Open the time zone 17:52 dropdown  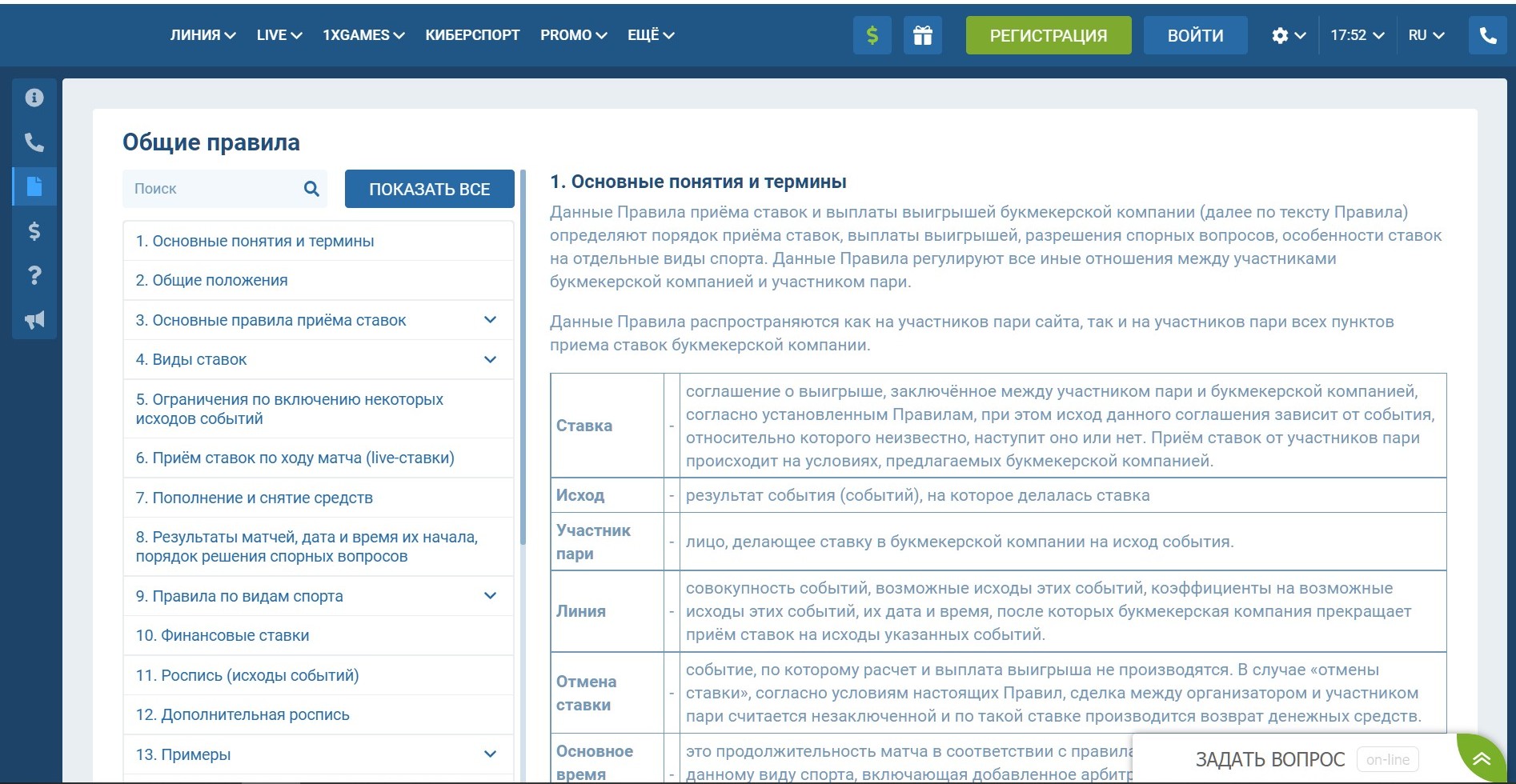tap(1357, 35)
